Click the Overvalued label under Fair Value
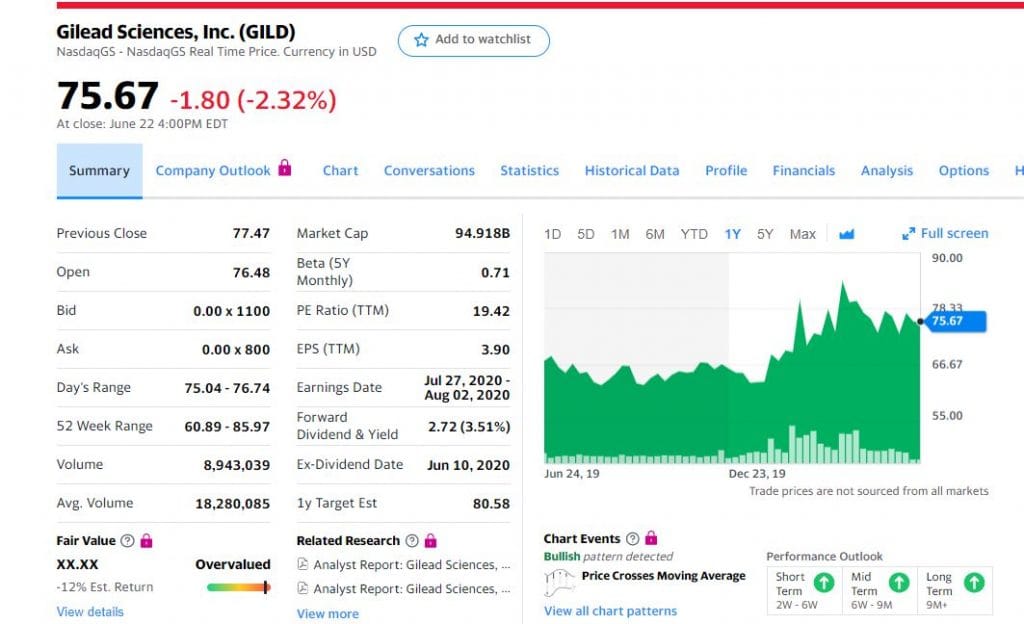Image resolution: width=1024 pixels, height=624 pixels. tap(232, 564)
